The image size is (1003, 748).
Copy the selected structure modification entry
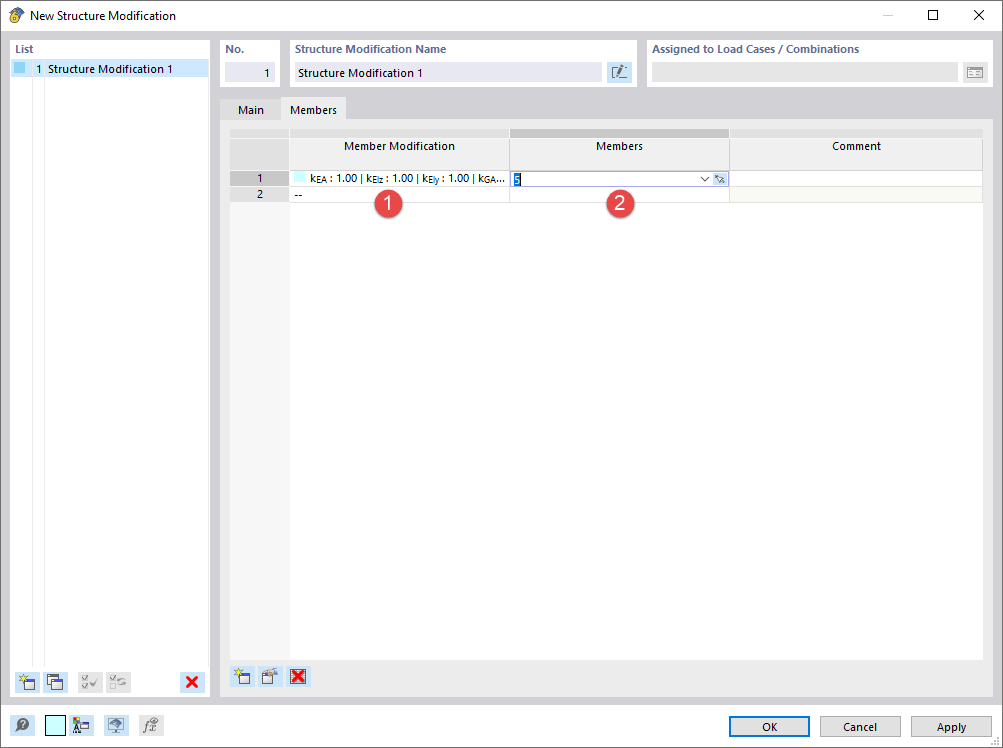coord(55,682)
